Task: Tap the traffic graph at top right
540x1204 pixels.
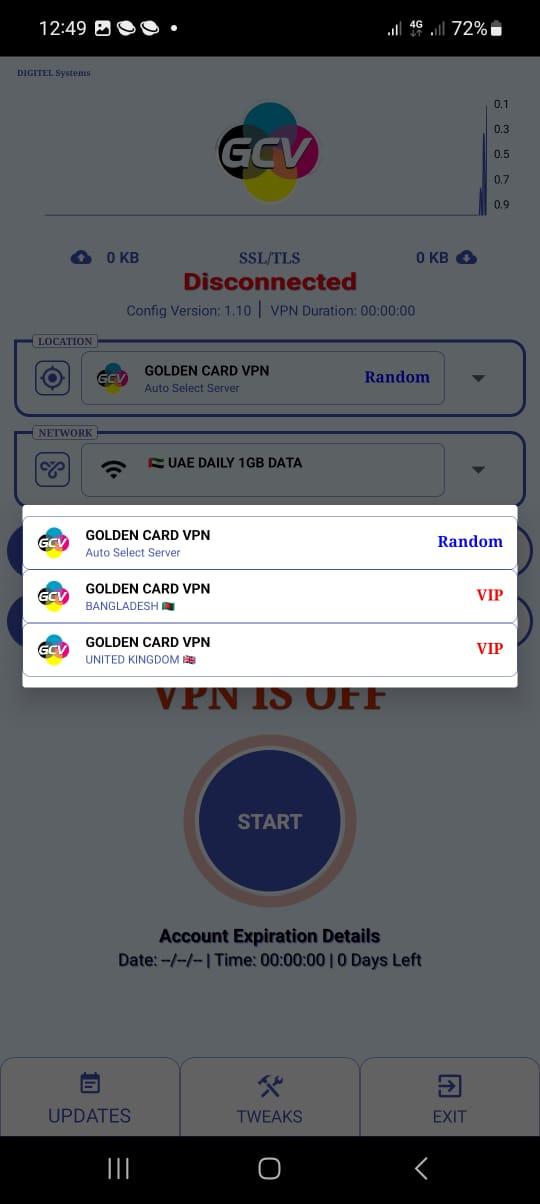Action: 268,157
